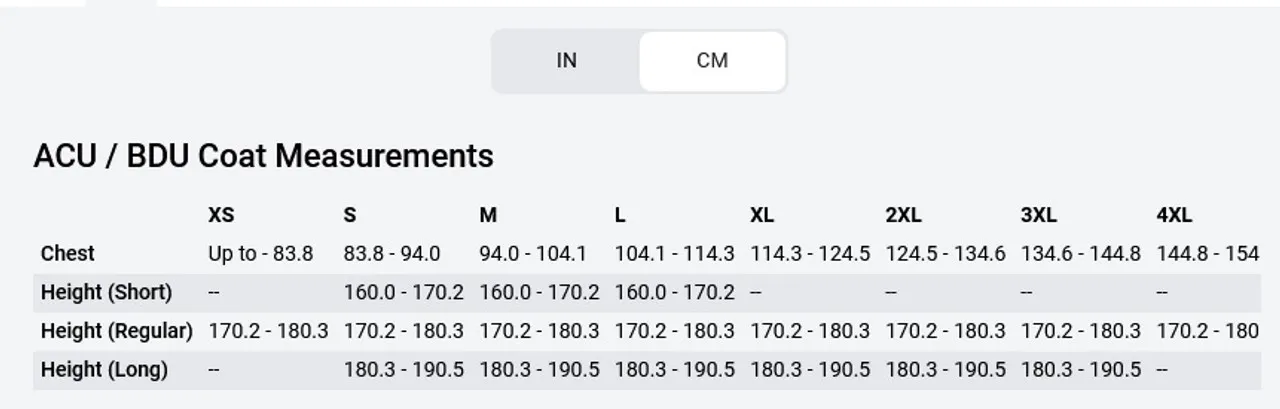Select the 3XL size column header
The image size is (1280, 409).
pos(1039,215)
